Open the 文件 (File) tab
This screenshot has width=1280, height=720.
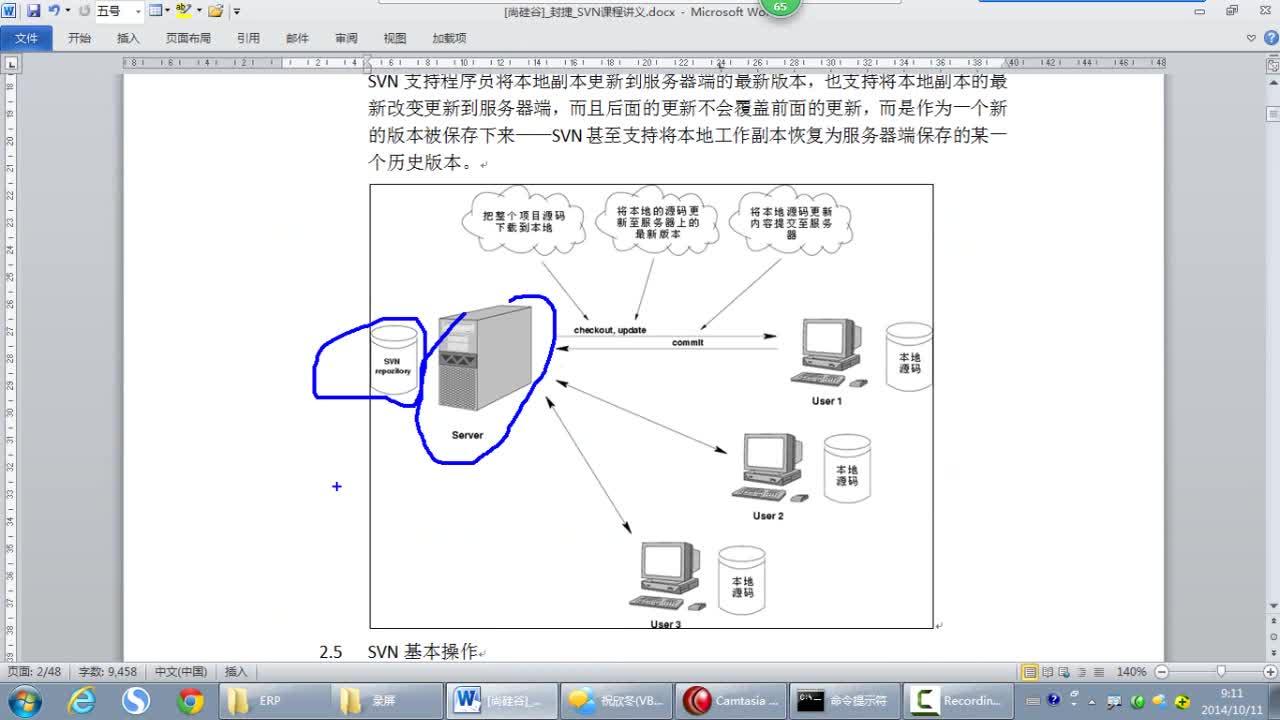26,38
